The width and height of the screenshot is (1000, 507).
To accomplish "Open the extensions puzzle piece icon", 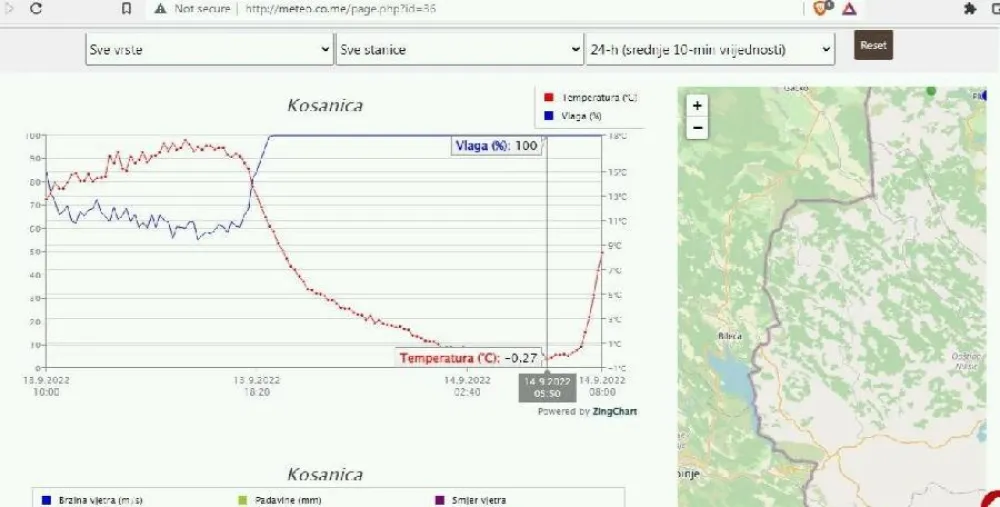I will click(970, 8).
